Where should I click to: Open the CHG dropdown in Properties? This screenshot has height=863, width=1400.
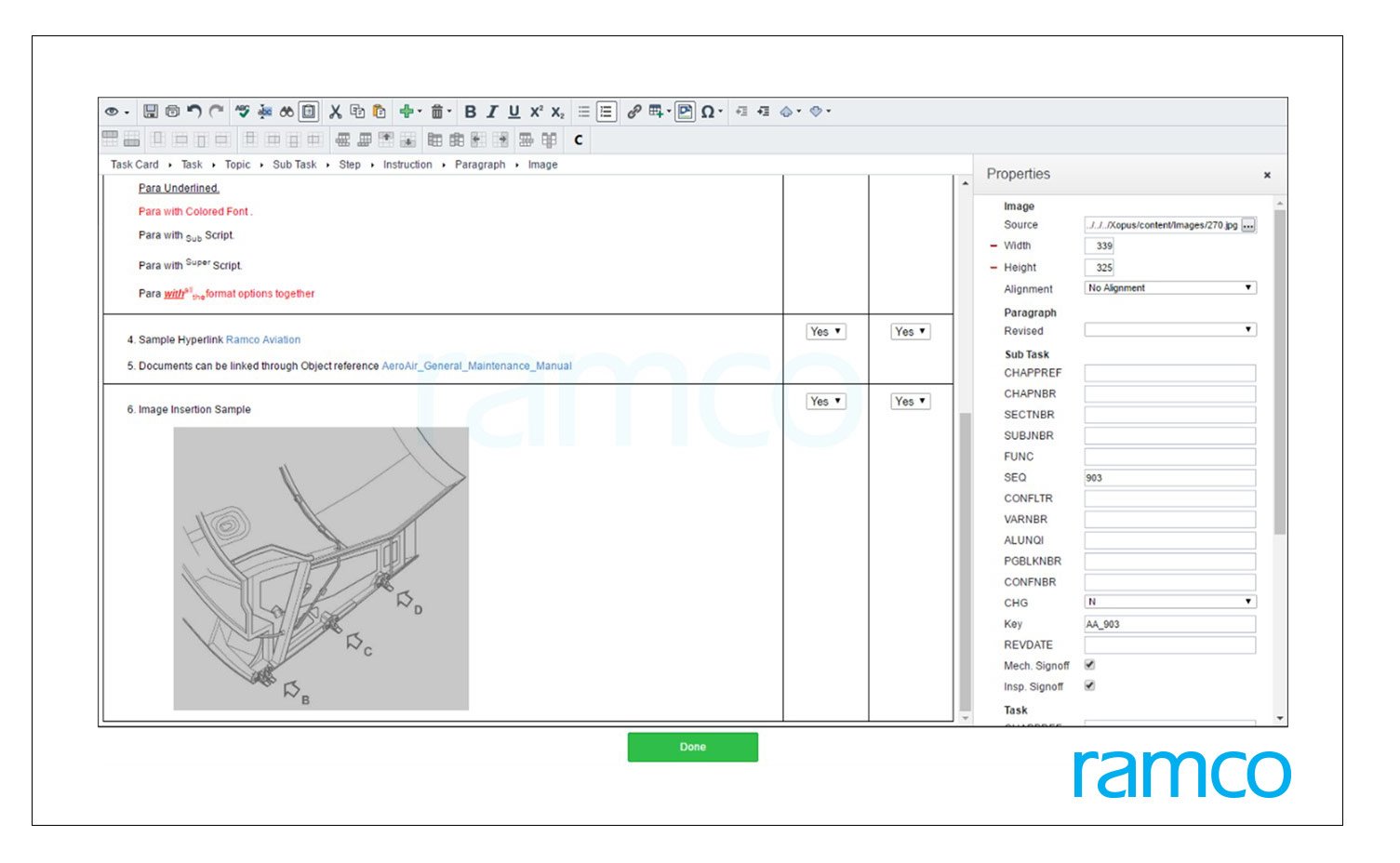point(1170,602)
